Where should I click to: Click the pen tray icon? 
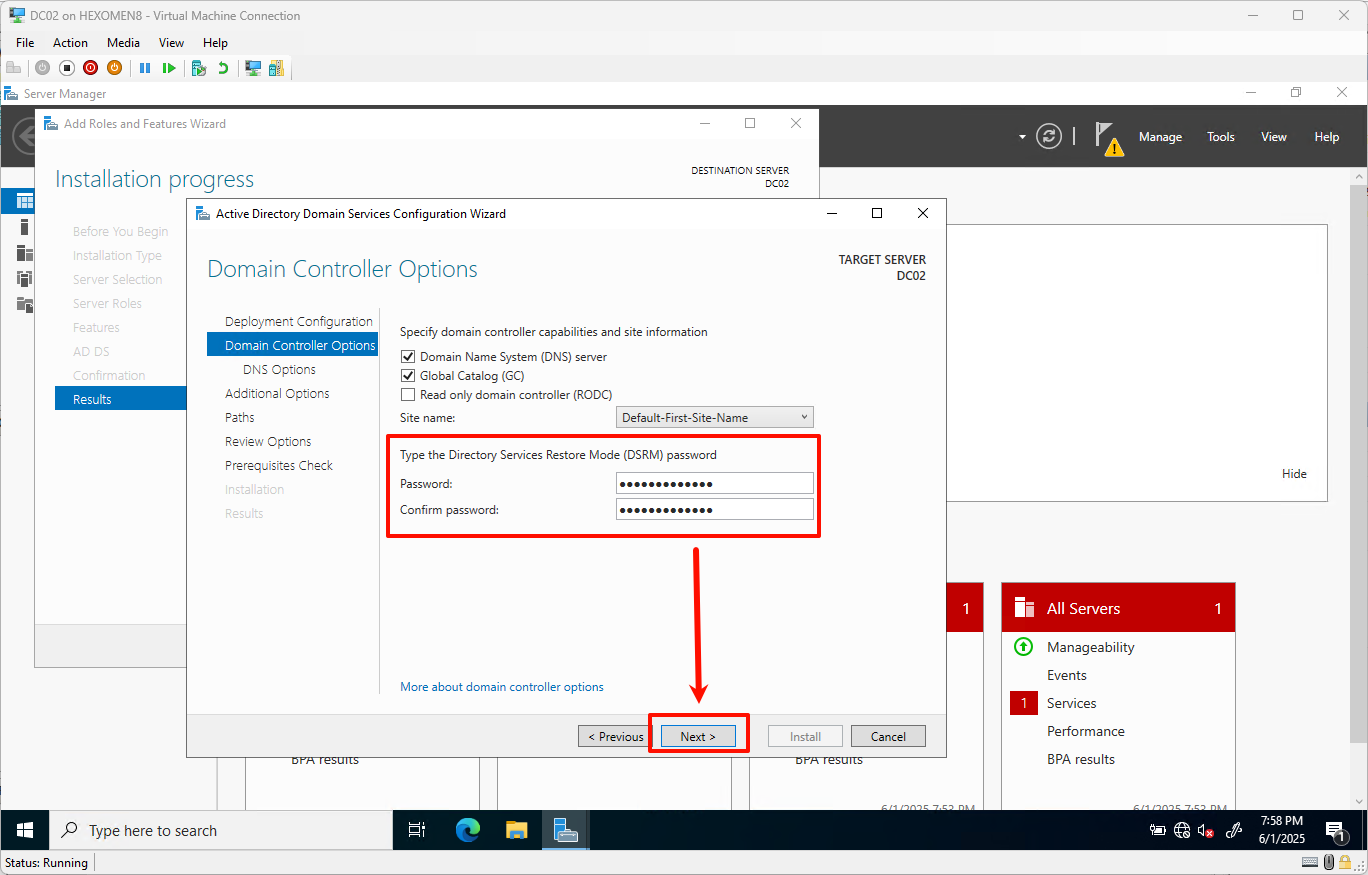click(x=1233, y=830)
